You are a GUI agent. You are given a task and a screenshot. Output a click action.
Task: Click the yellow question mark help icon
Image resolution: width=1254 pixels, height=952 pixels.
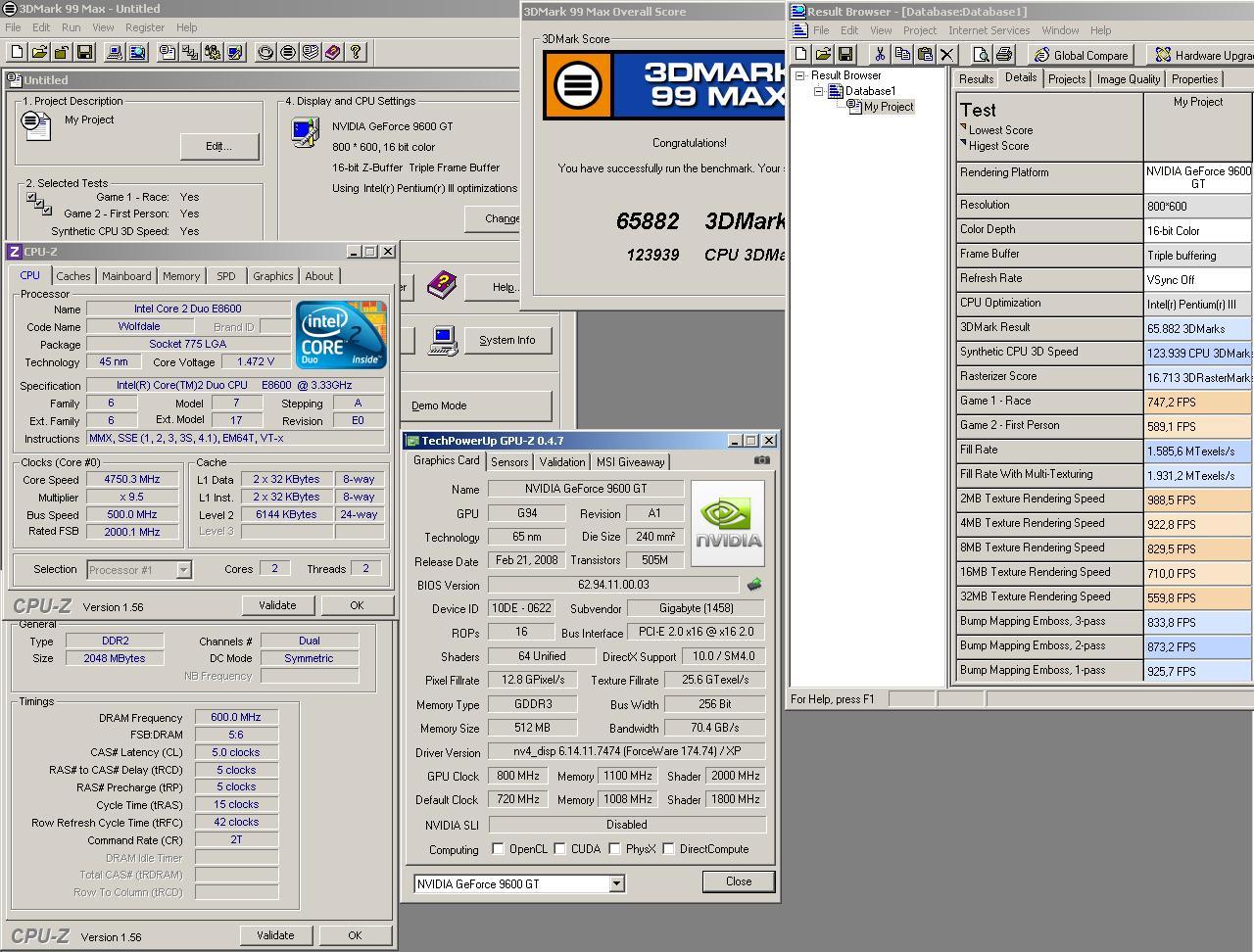(x=356, y=52)
